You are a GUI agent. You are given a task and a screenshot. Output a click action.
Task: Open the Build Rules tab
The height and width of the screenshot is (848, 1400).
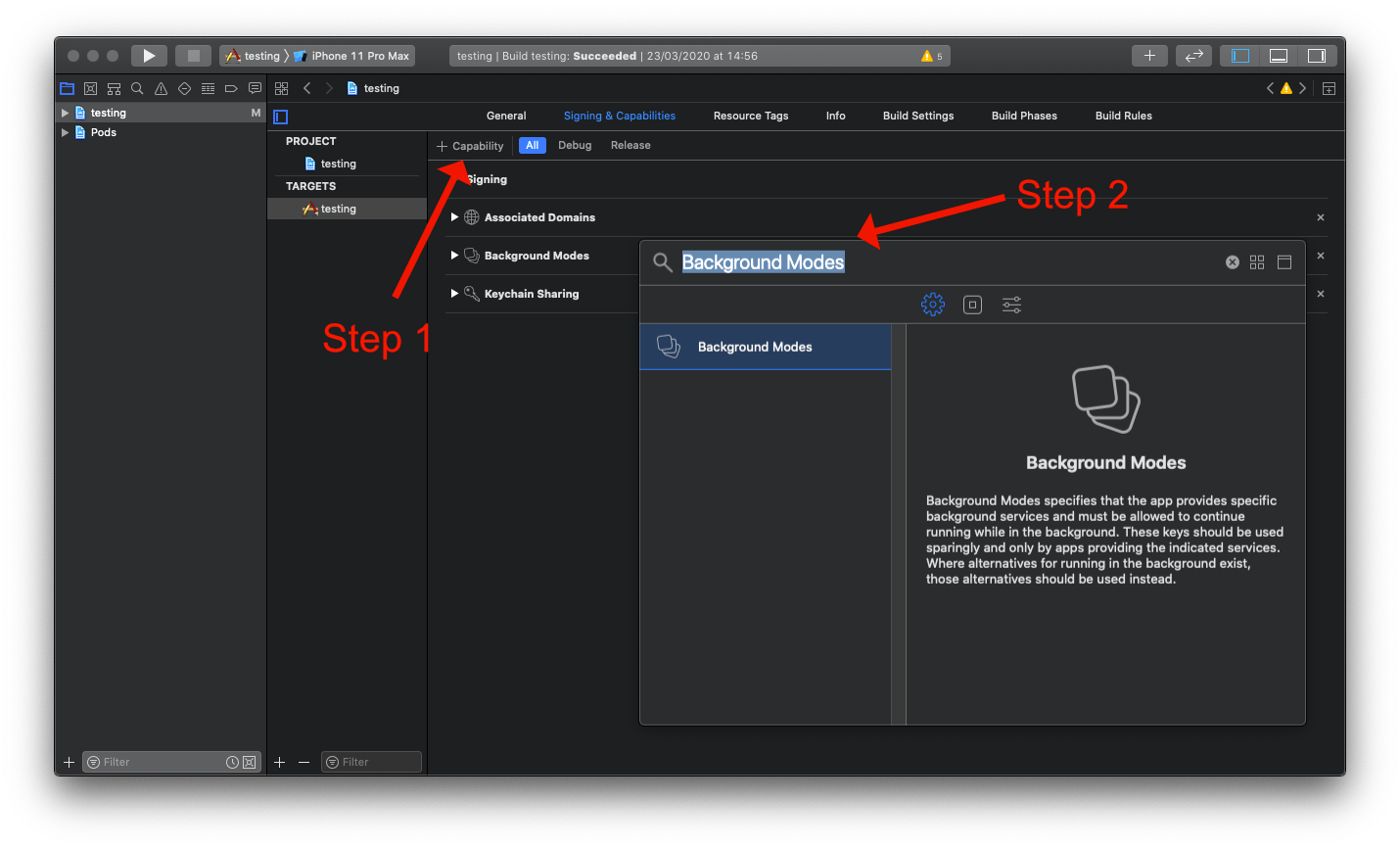pyautogui.click(x=1124, y=116)
